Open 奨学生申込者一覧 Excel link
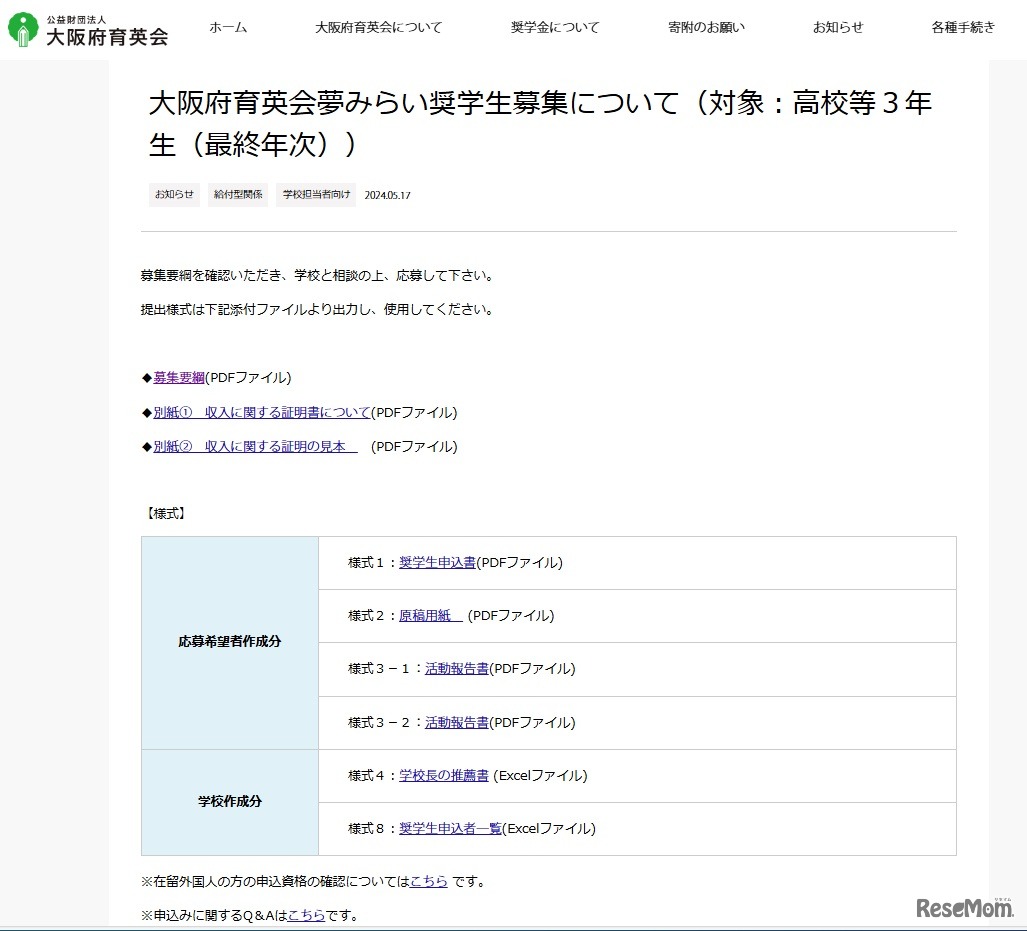The height and width of the screenshot is (931, 1027). (x=450, y=828)
